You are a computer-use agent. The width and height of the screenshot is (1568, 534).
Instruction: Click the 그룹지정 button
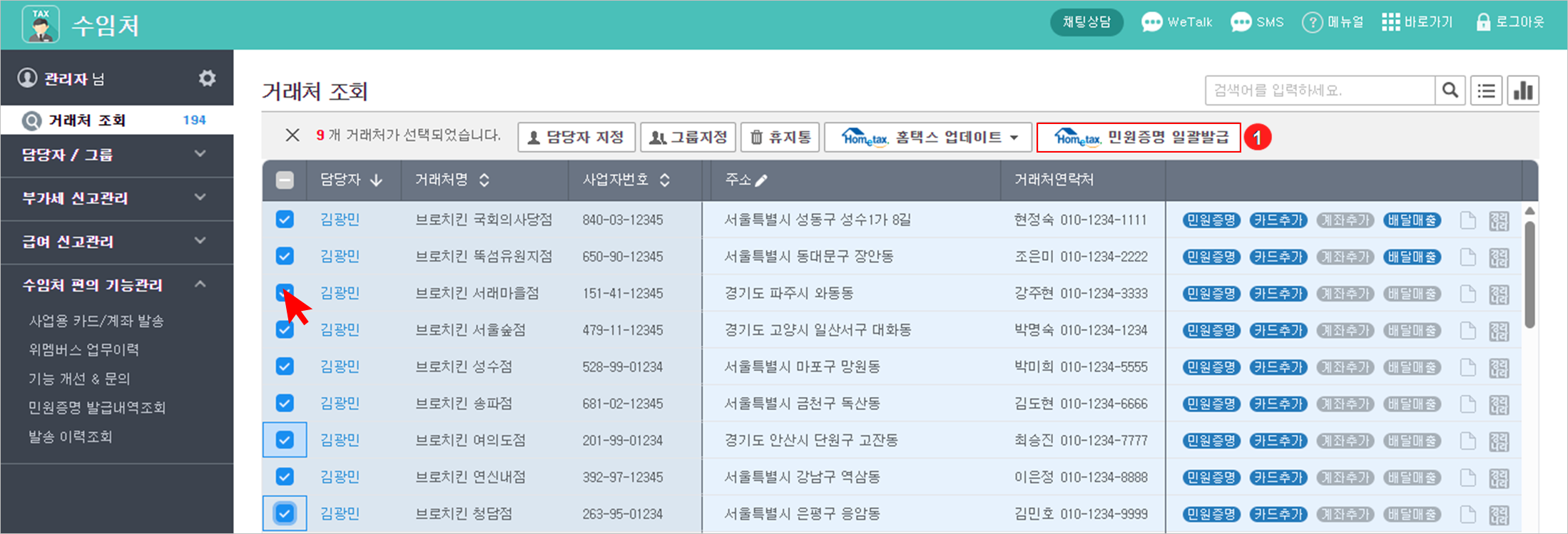click(x=688, y=137)
